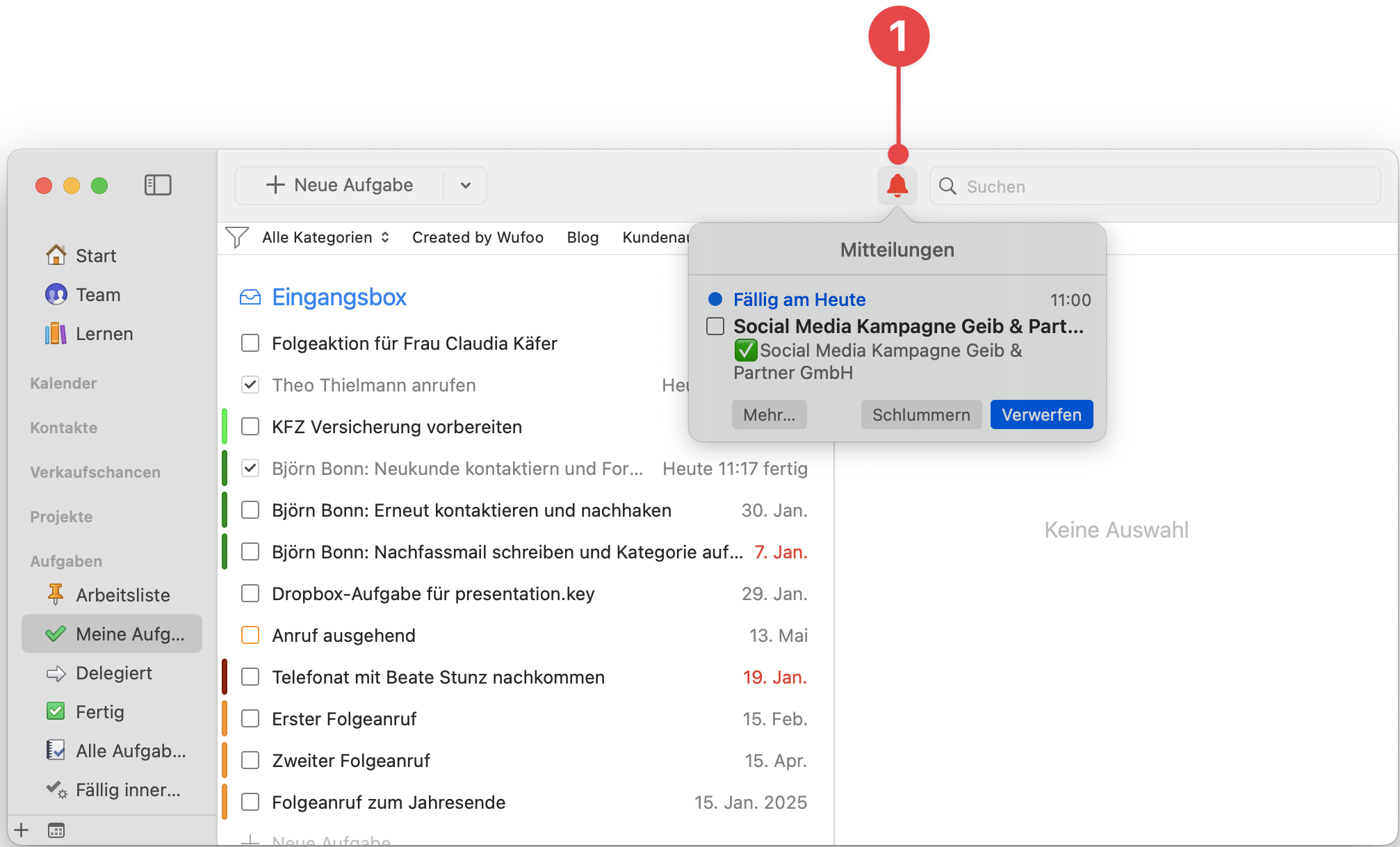Open Fällig inner... smart list icon
1400x847 pixels.
coord(56,790)
